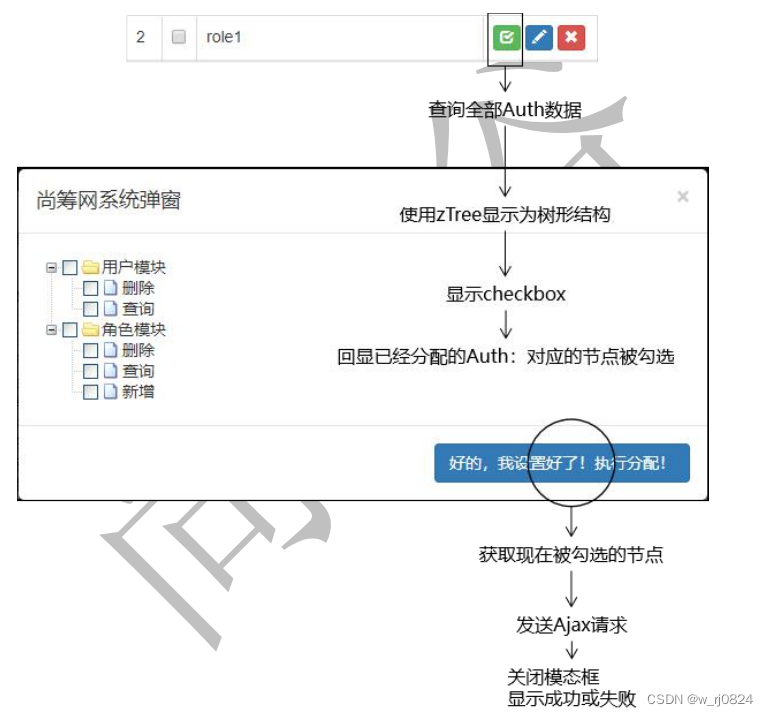Select the 删除 label under 用户模块

(138, 288)
